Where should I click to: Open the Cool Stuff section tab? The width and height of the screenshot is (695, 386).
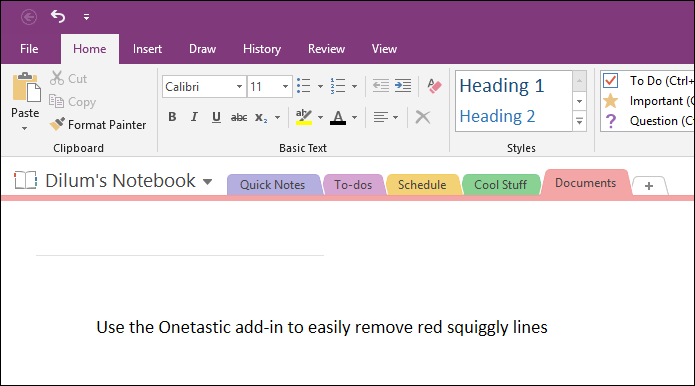[x=500, y=185]
